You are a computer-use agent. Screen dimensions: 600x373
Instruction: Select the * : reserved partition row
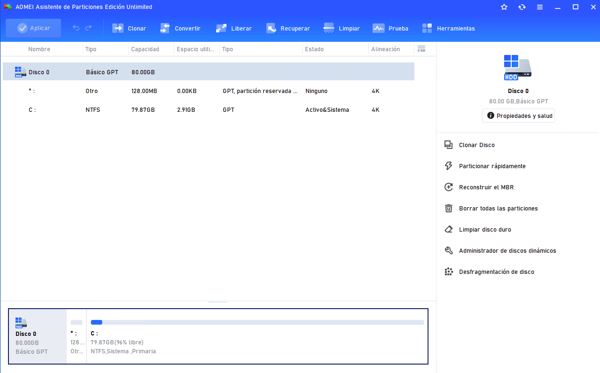(209, 91)
